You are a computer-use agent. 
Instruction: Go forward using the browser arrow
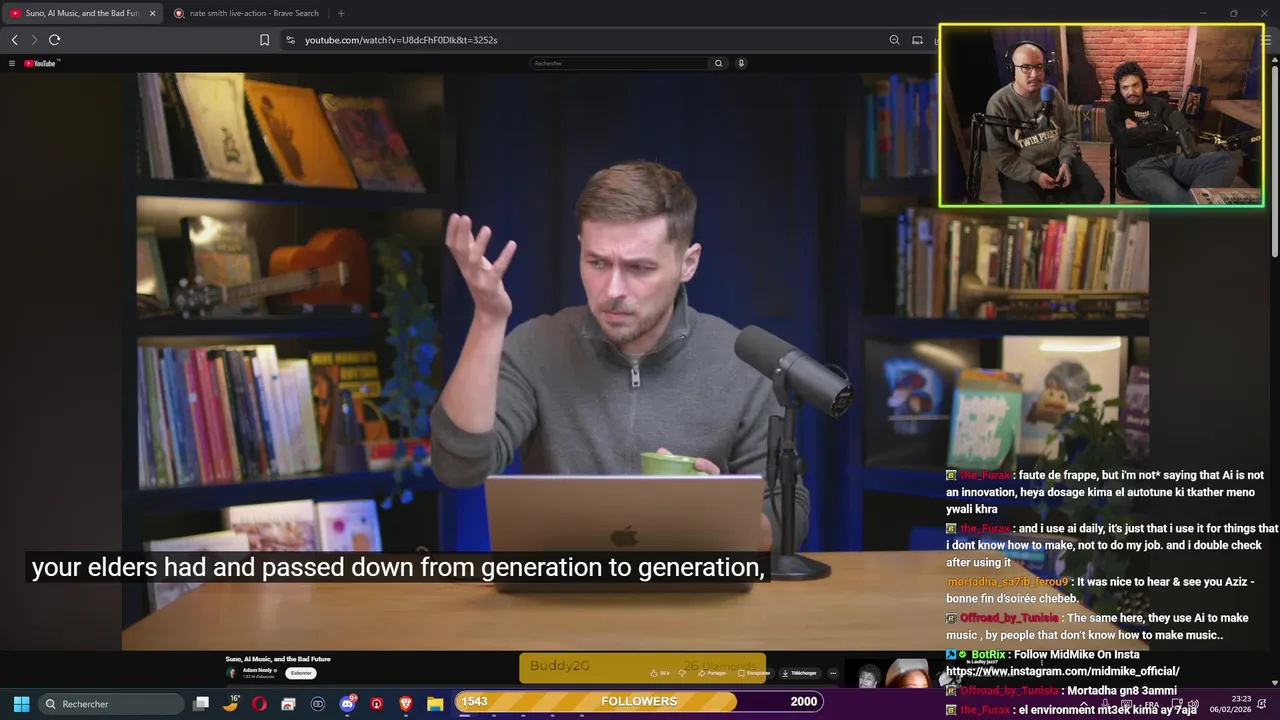(34, 40)
